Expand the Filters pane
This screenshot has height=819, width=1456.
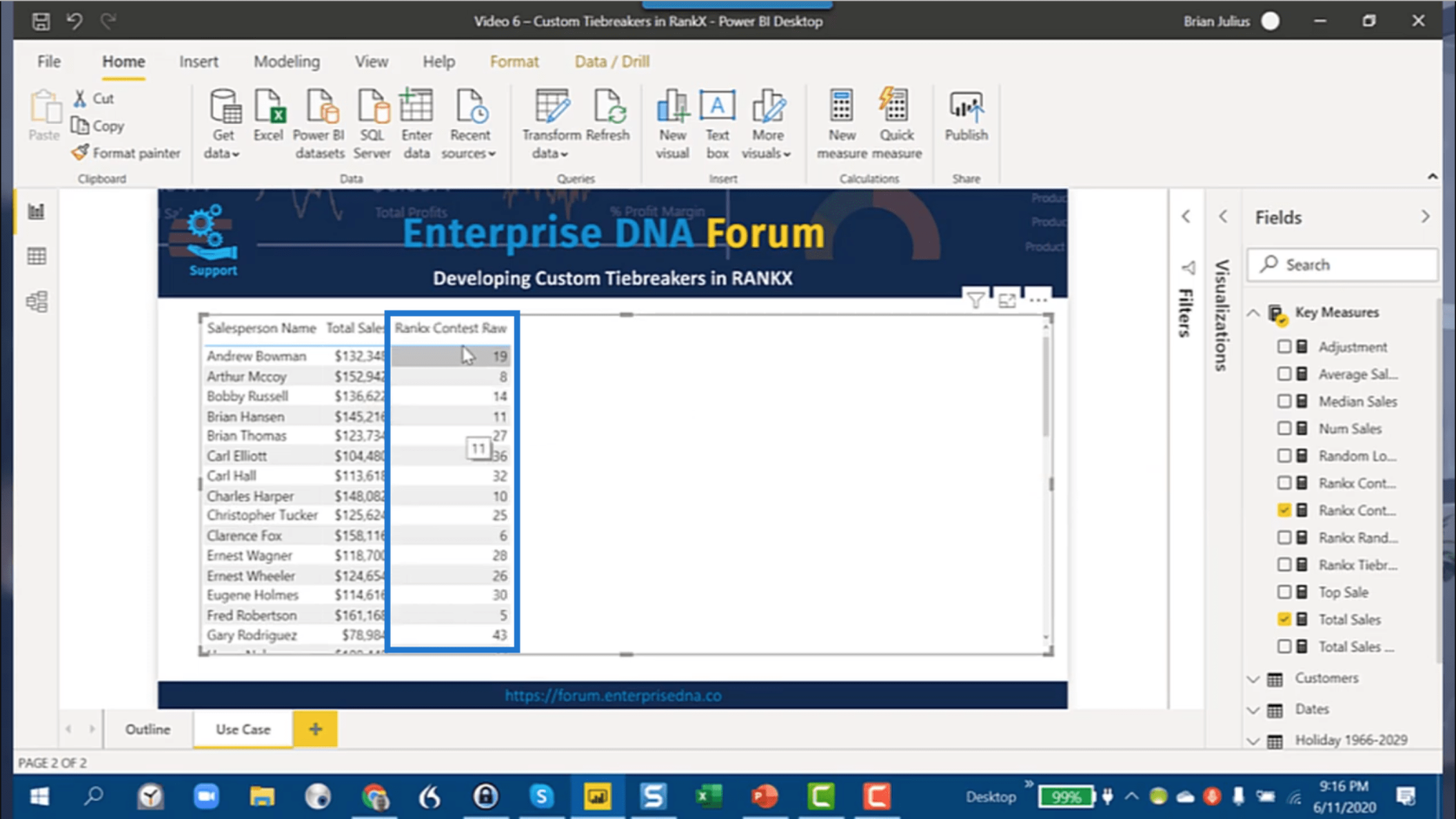1186,217
